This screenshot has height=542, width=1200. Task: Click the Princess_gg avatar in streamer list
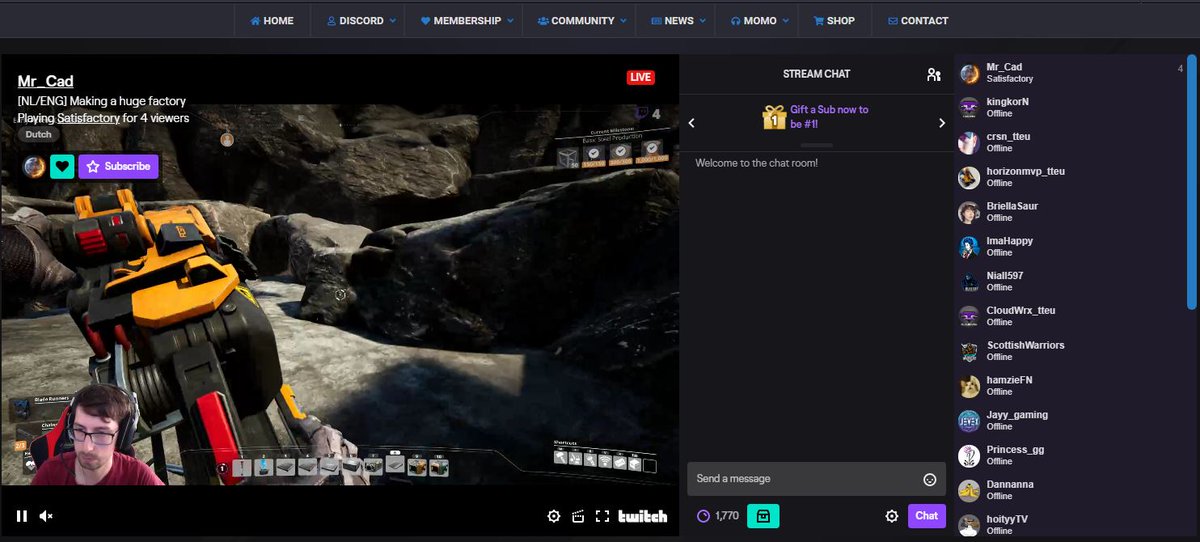pos(969,456)
